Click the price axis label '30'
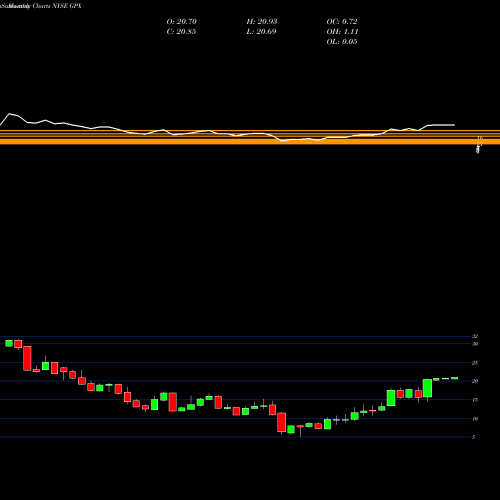 [x=475, y=344]
